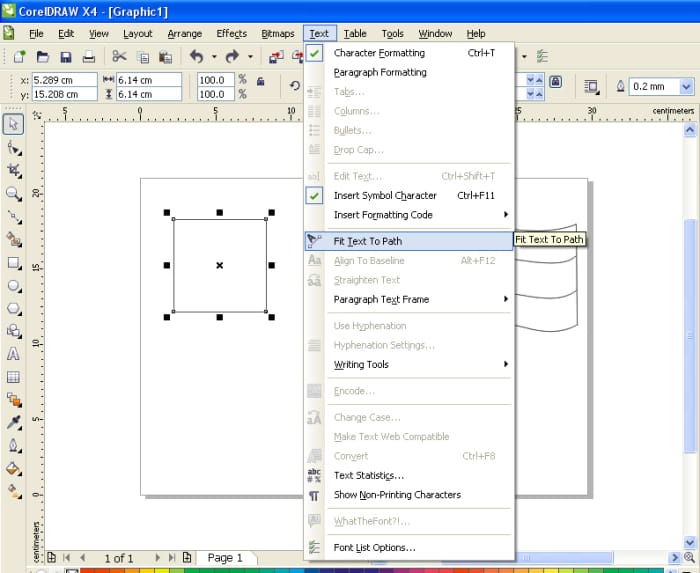
Task: Open the outline width 0.2 mm dropdown
Action: tap(686, 87)
